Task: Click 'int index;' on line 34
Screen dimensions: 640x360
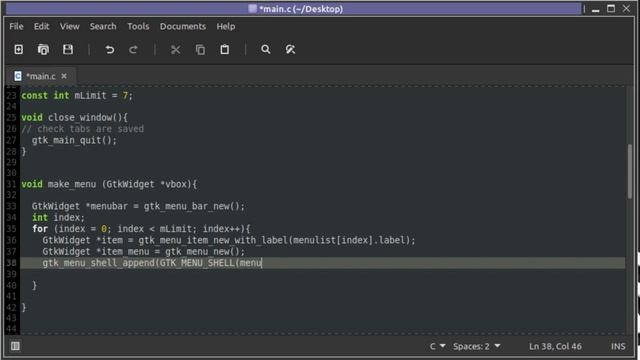Action: pos(58,218)
